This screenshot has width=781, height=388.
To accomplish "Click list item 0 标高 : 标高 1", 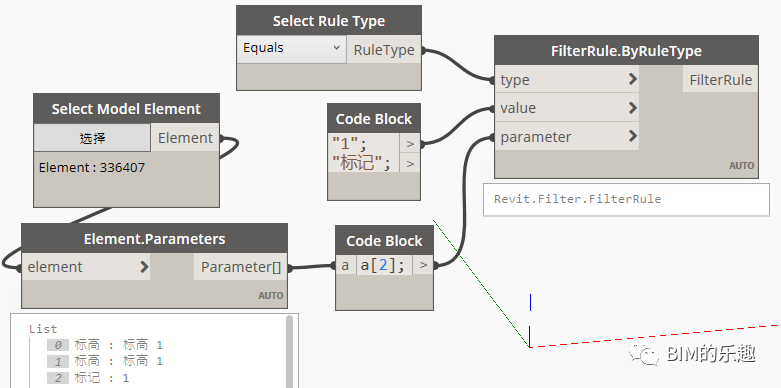I will tap(119, 345).
